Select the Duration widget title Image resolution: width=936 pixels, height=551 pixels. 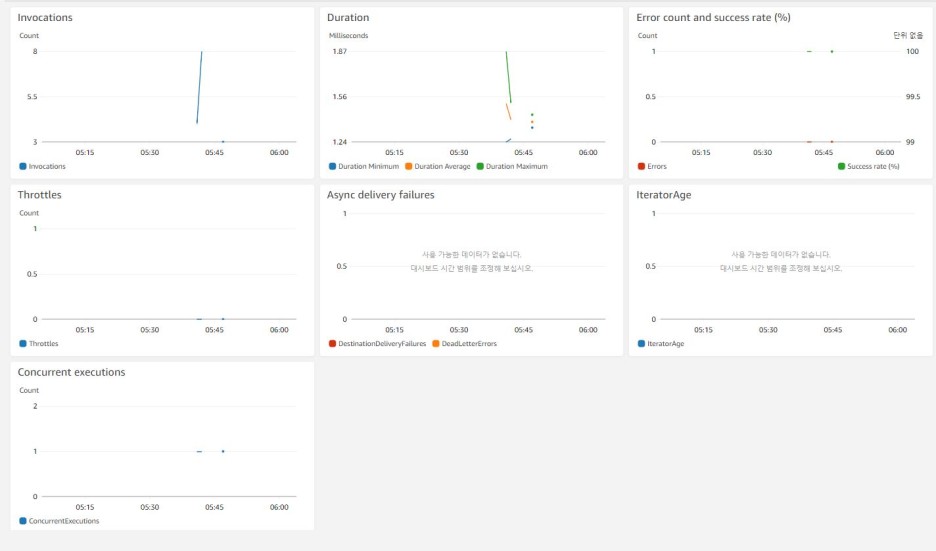[348, 17]
